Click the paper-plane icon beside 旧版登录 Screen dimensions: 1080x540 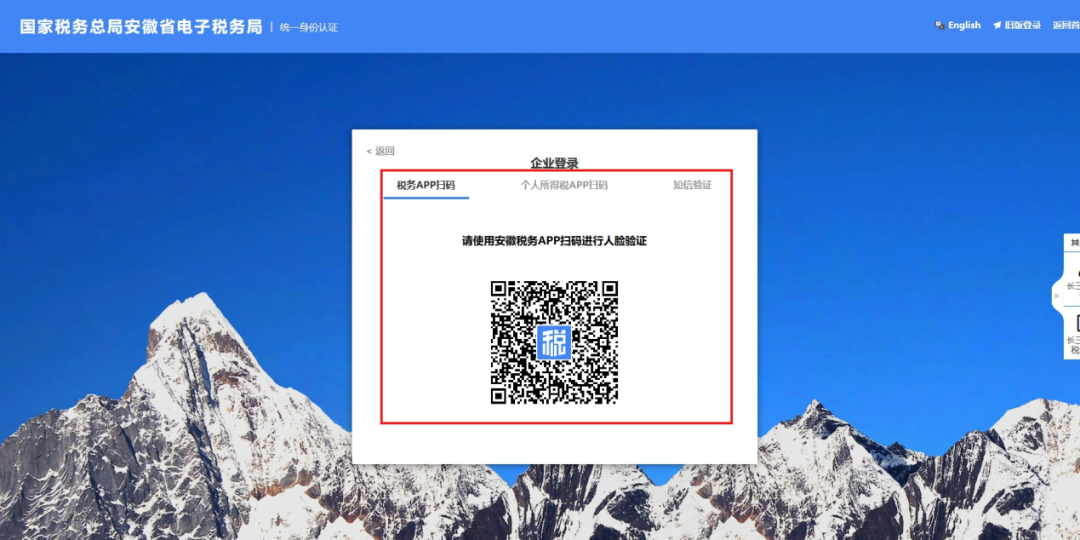997,25
